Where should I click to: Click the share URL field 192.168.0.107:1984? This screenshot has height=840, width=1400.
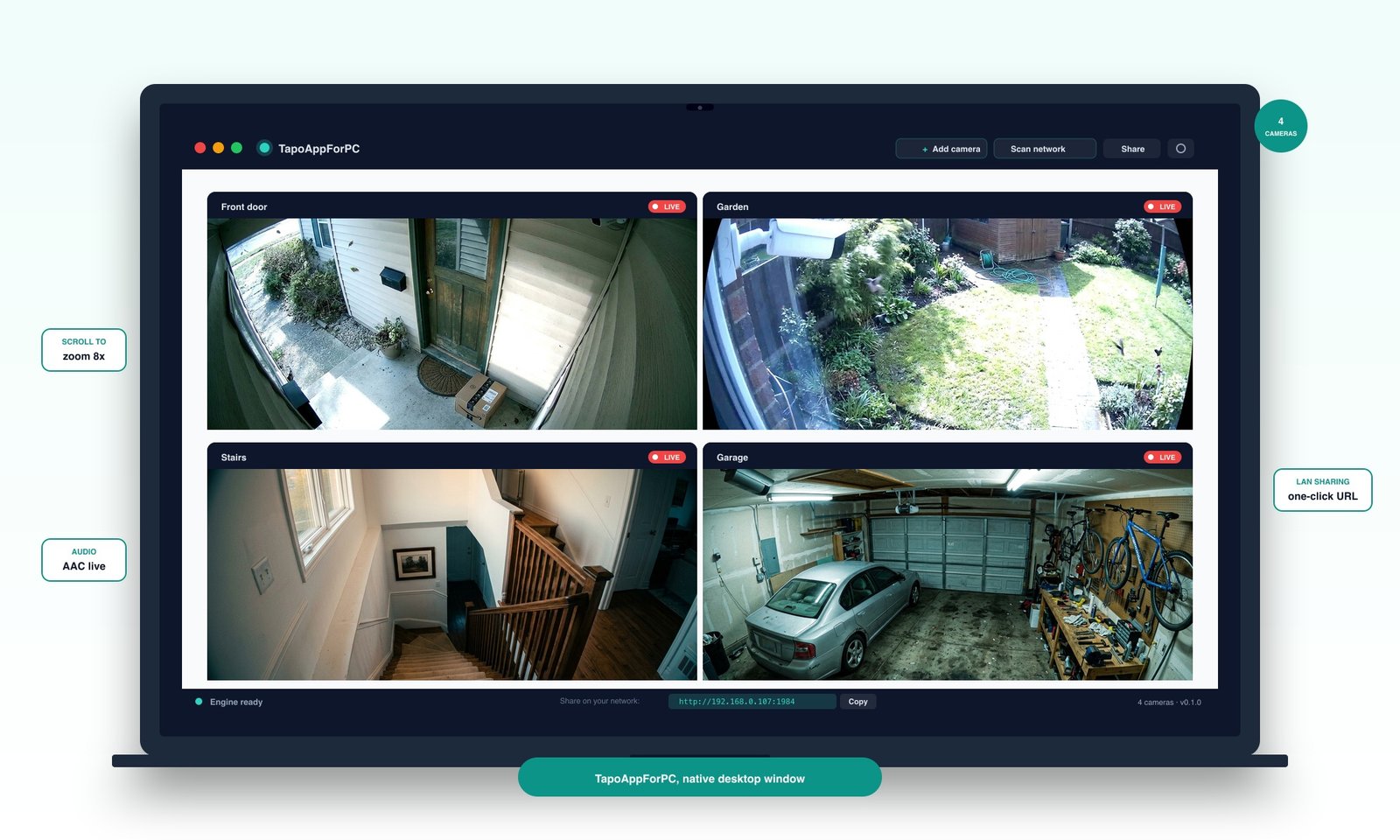752,702
